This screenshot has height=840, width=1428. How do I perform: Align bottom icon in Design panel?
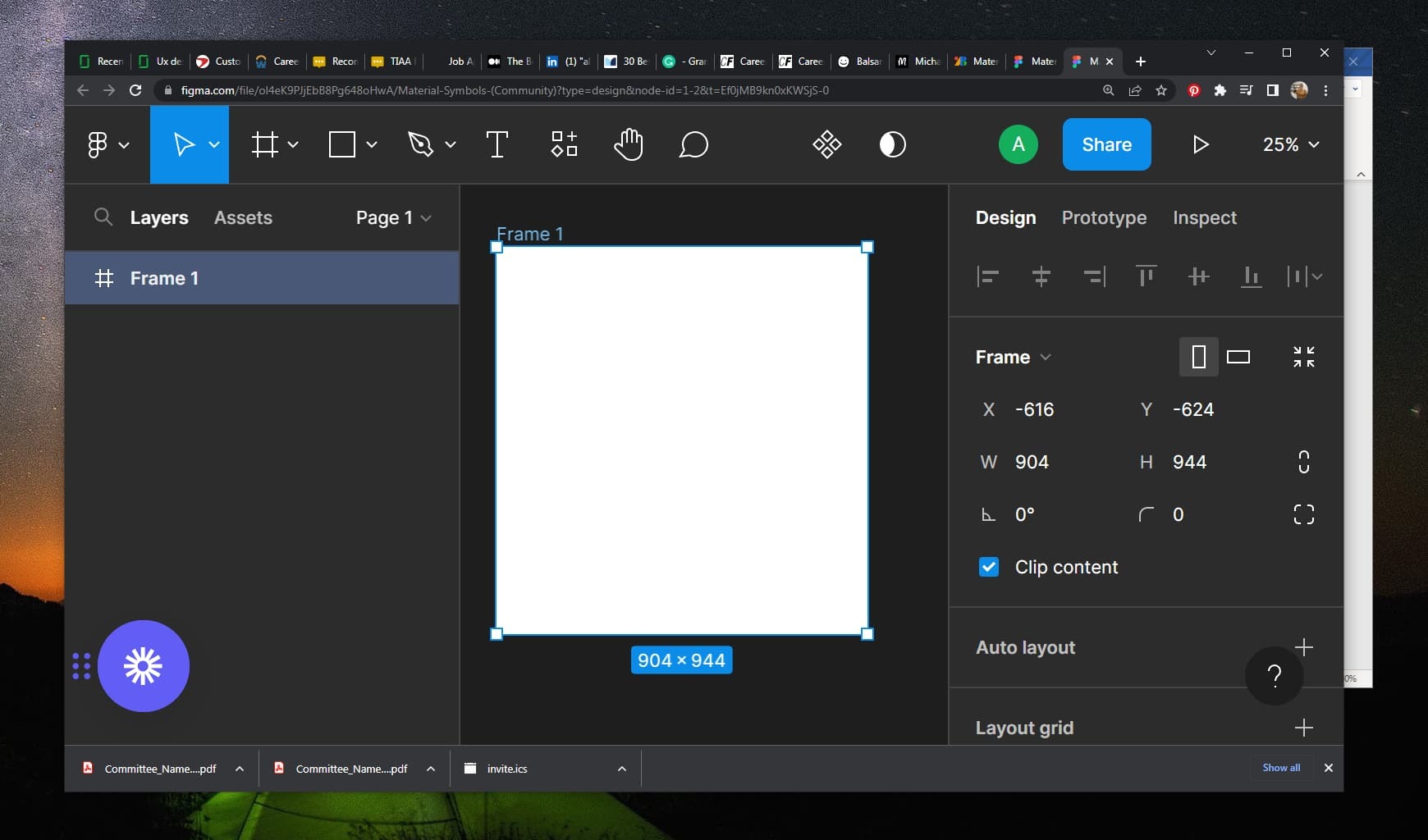point(1252,276)
